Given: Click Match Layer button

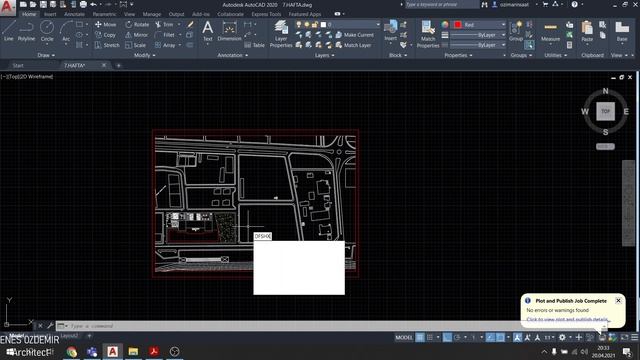Looking at the screenshot, I should click(353, 45).
